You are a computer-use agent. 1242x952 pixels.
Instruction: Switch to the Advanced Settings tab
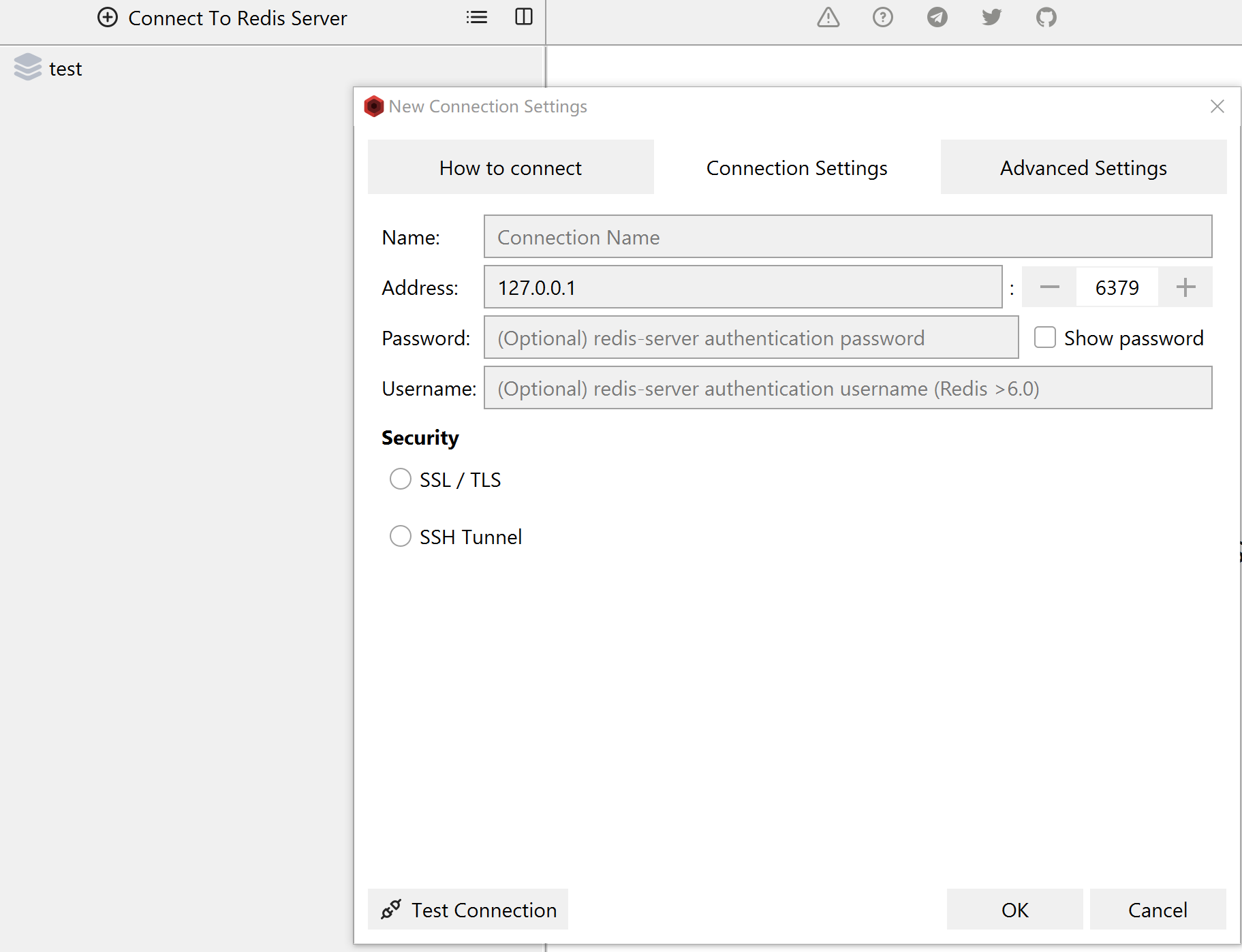point(1084,168)
